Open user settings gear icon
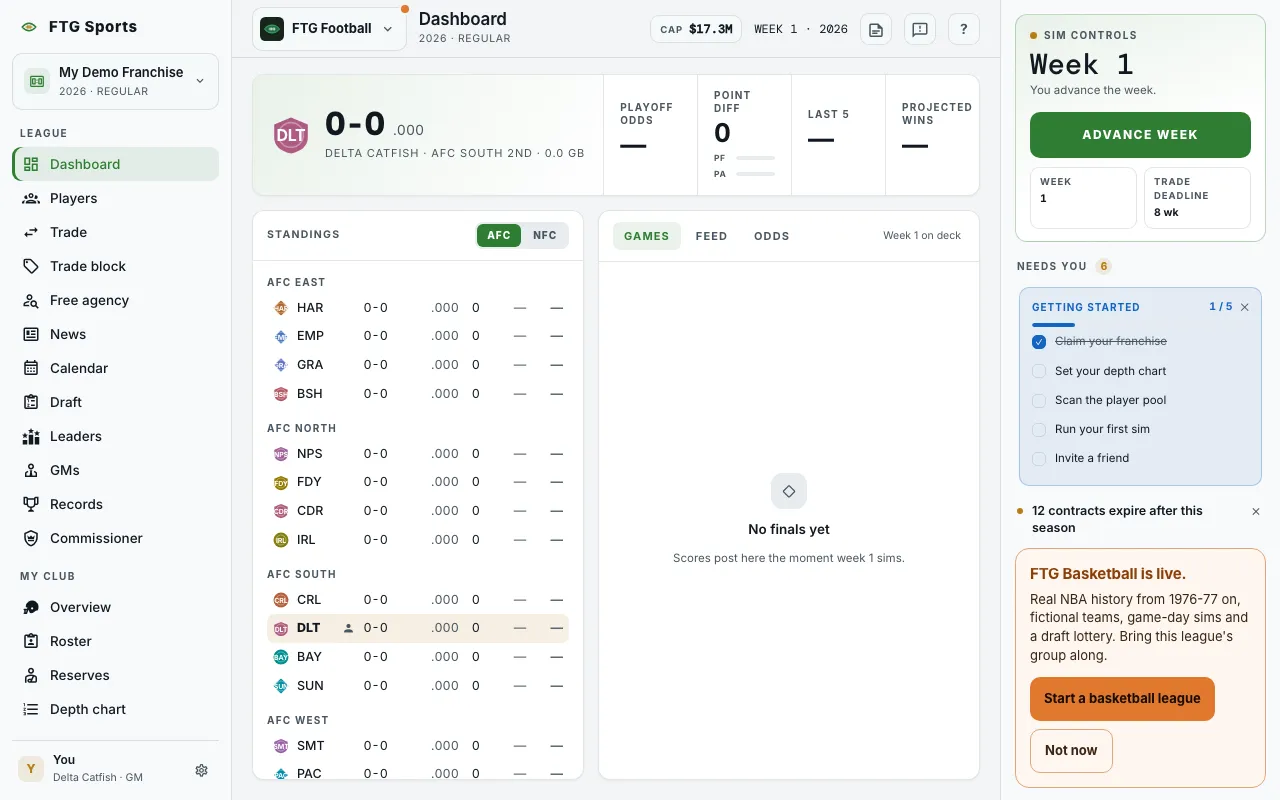 pyautogui.click(x=202, y=770)
